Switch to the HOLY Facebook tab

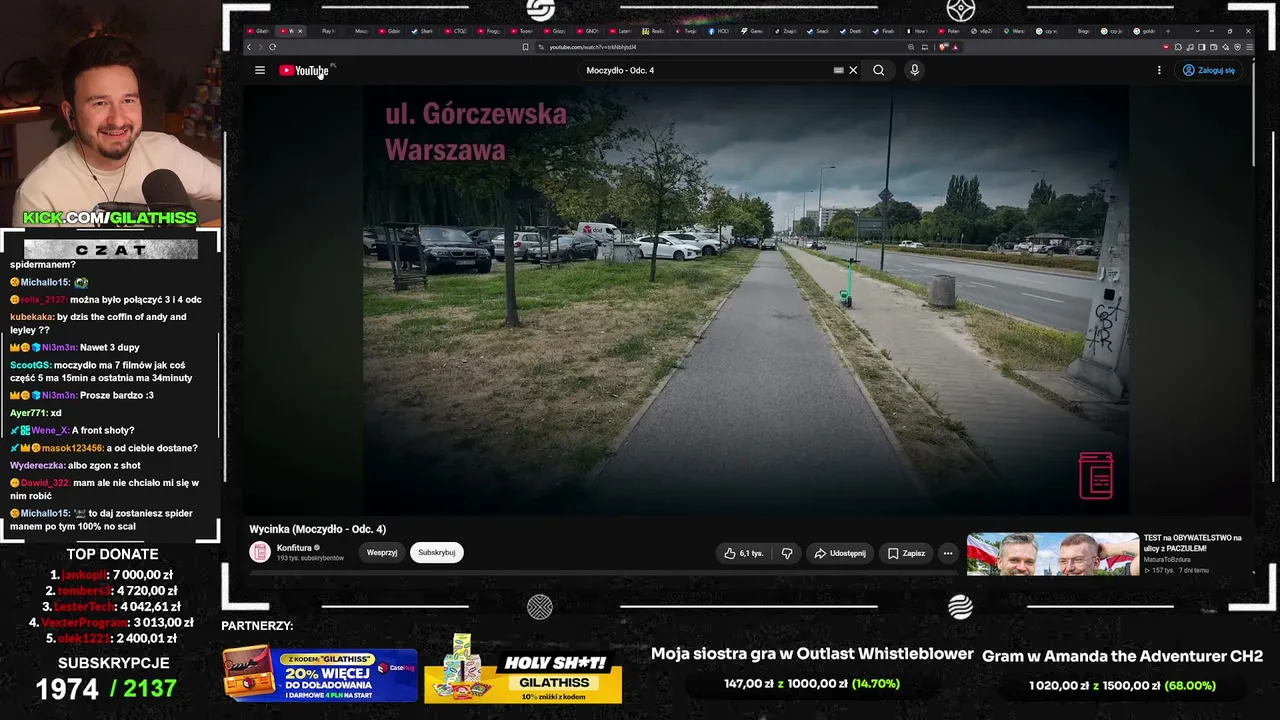coord(718,31)
